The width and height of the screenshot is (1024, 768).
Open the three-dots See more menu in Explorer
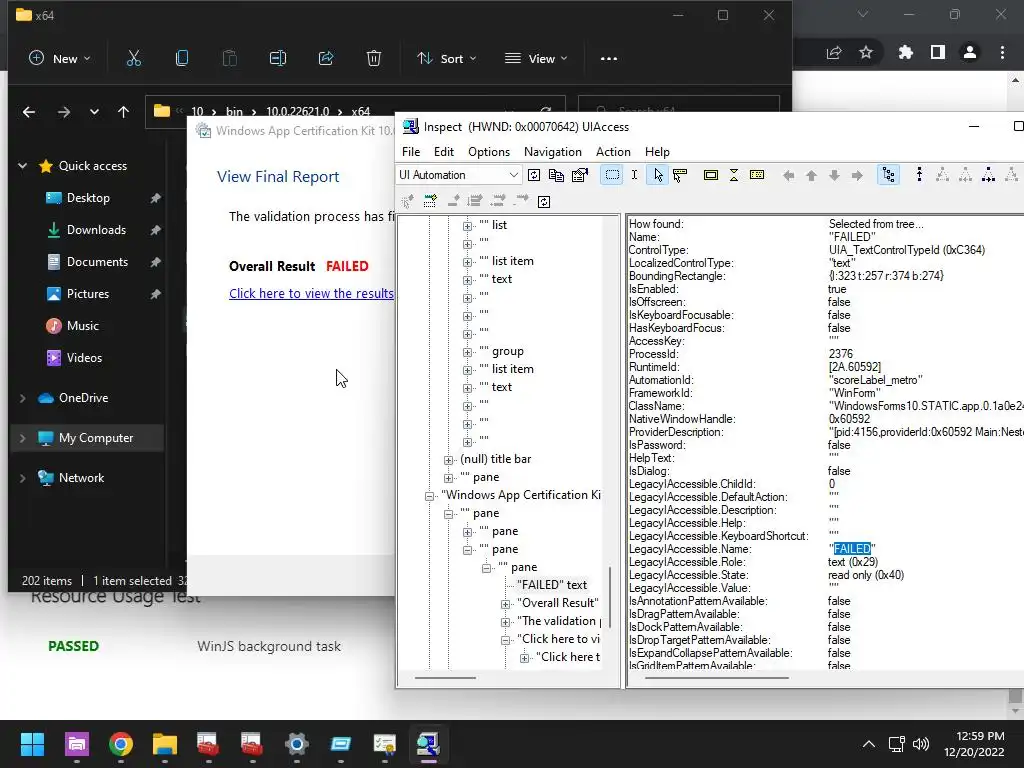click(x=609, y=58)
